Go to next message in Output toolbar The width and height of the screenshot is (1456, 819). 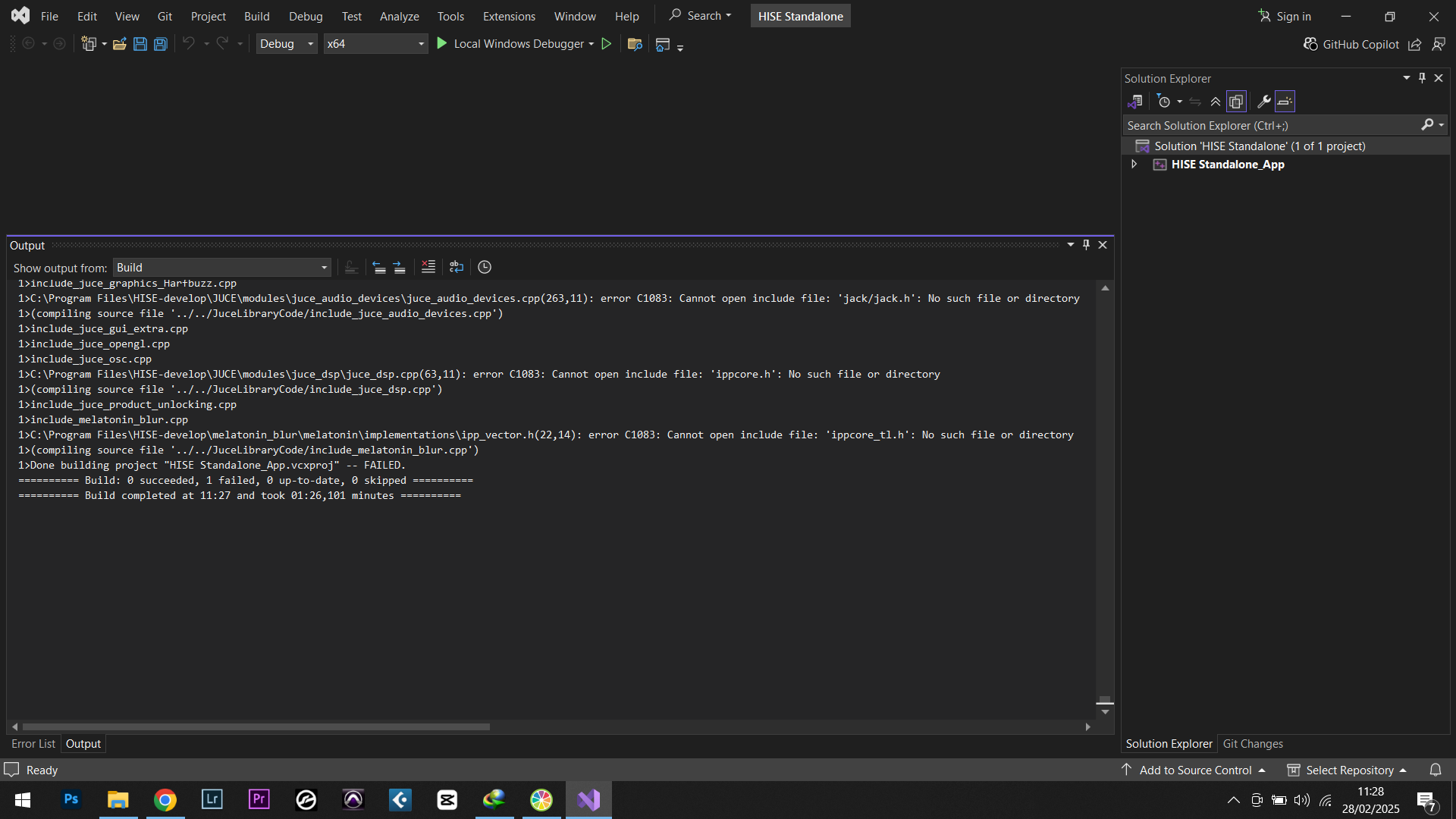tap(399, 267)
